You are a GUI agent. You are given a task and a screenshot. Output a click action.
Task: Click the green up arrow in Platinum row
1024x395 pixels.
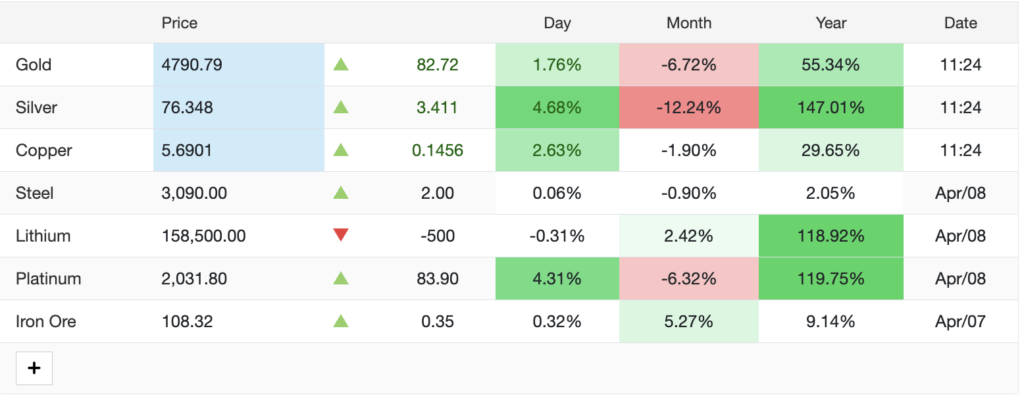(340, 279)
